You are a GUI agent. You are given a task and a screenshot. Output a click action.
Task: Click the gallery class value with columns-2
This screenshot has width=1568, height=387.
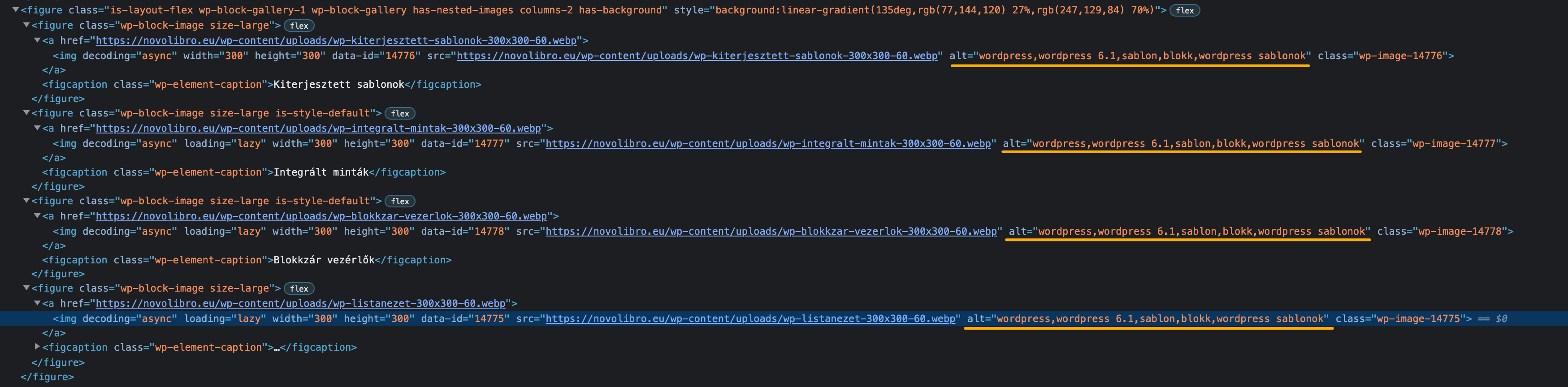tap(386, 10)
